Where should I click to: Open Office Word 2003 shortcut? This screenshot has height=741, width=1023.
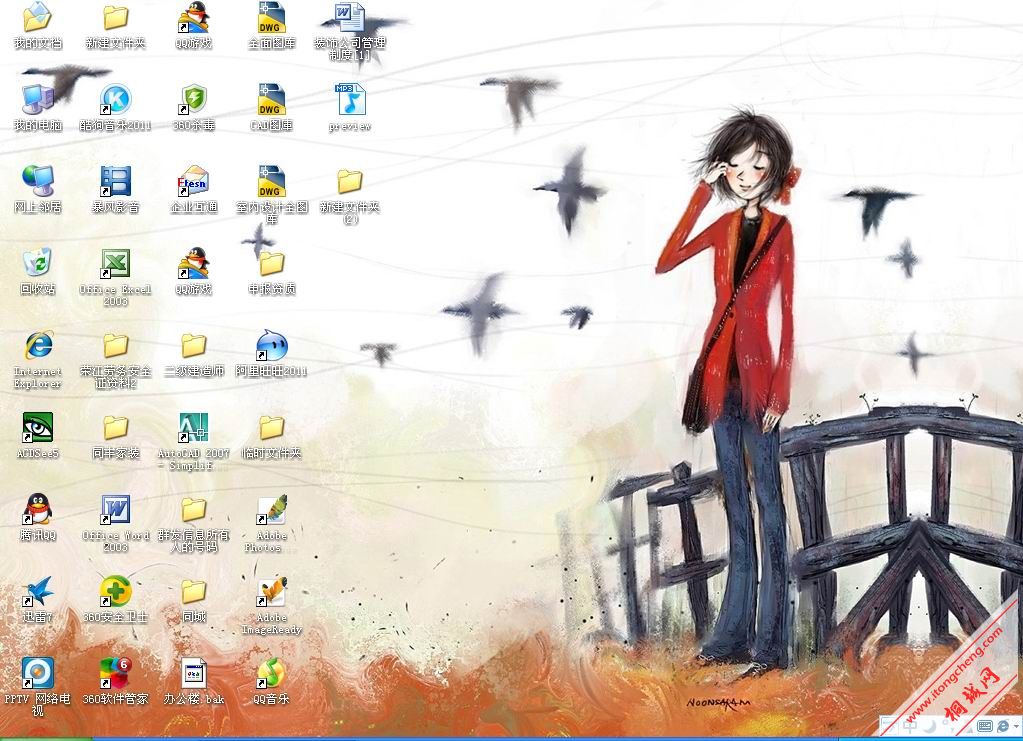pos(116,510)
